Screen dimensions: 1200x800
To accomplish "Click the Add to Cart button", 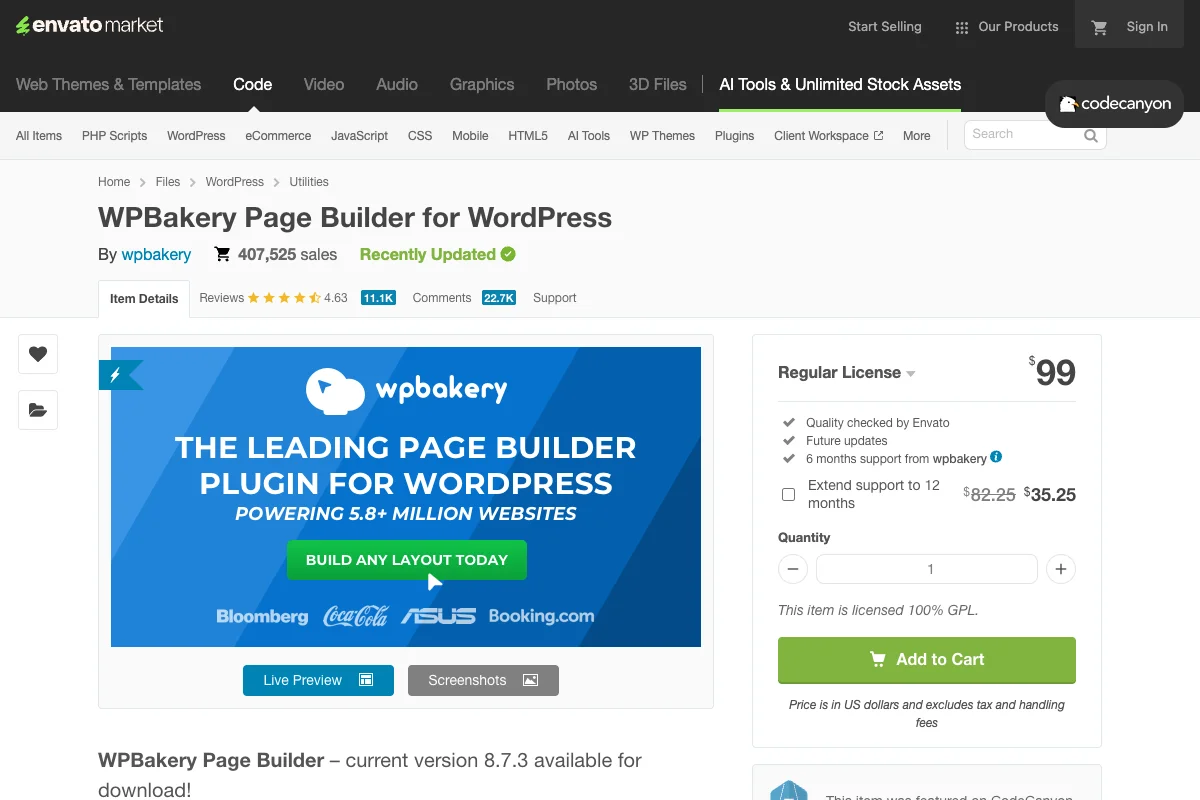I will (927, 660).
